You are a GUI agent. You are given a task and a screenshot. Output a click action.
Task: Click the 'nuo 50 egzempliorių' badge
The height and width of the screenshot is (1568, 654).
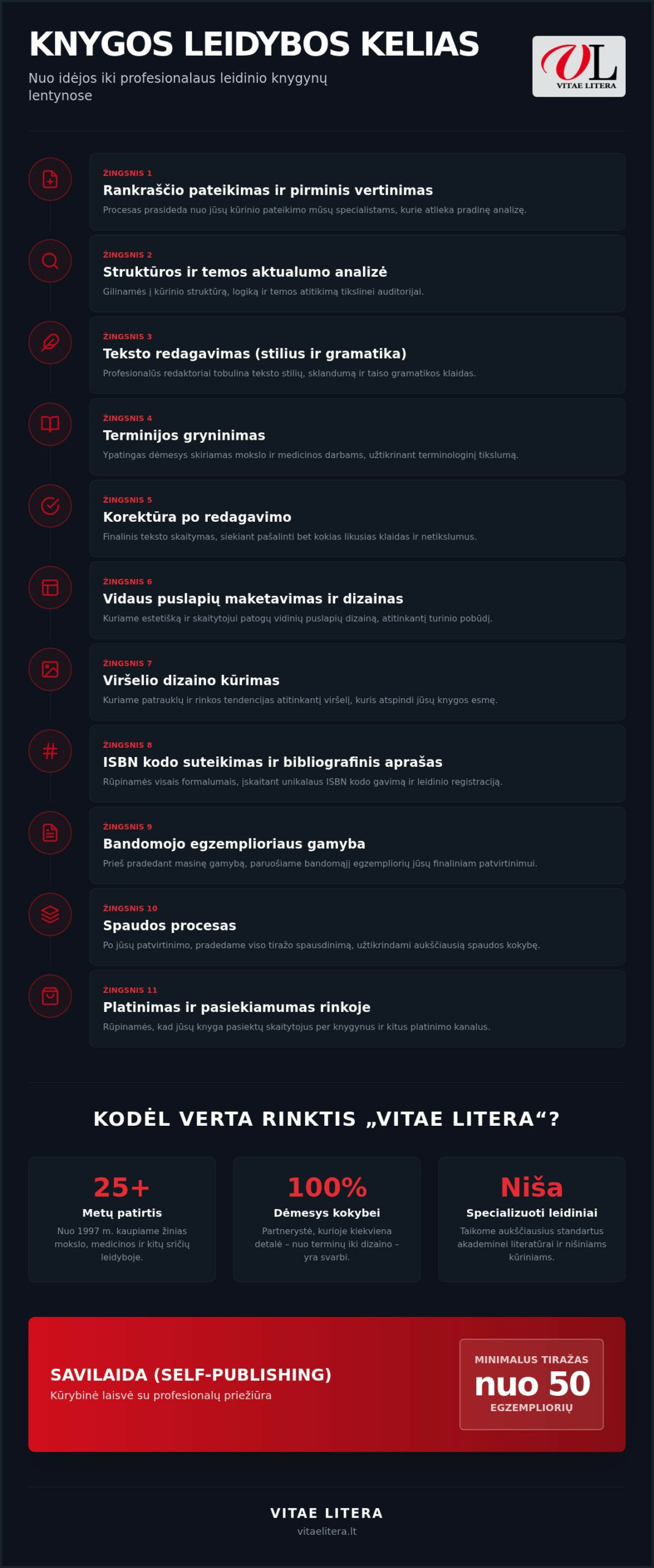coord(531,1384)
